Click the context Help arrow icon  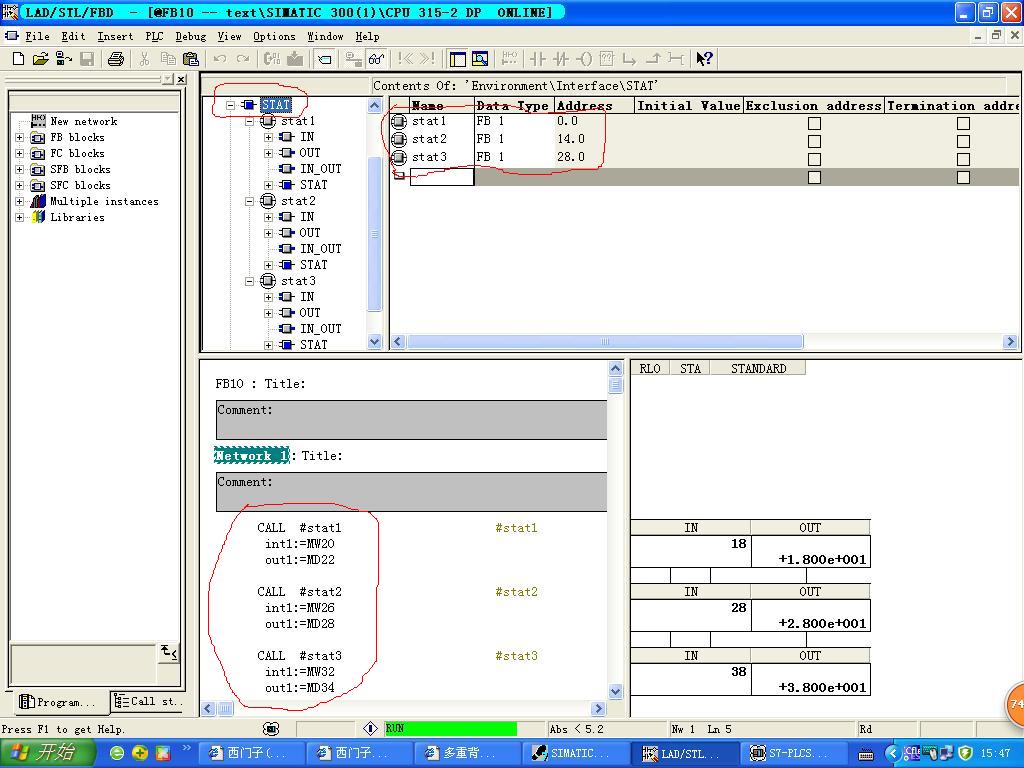(x=704, y=59)
